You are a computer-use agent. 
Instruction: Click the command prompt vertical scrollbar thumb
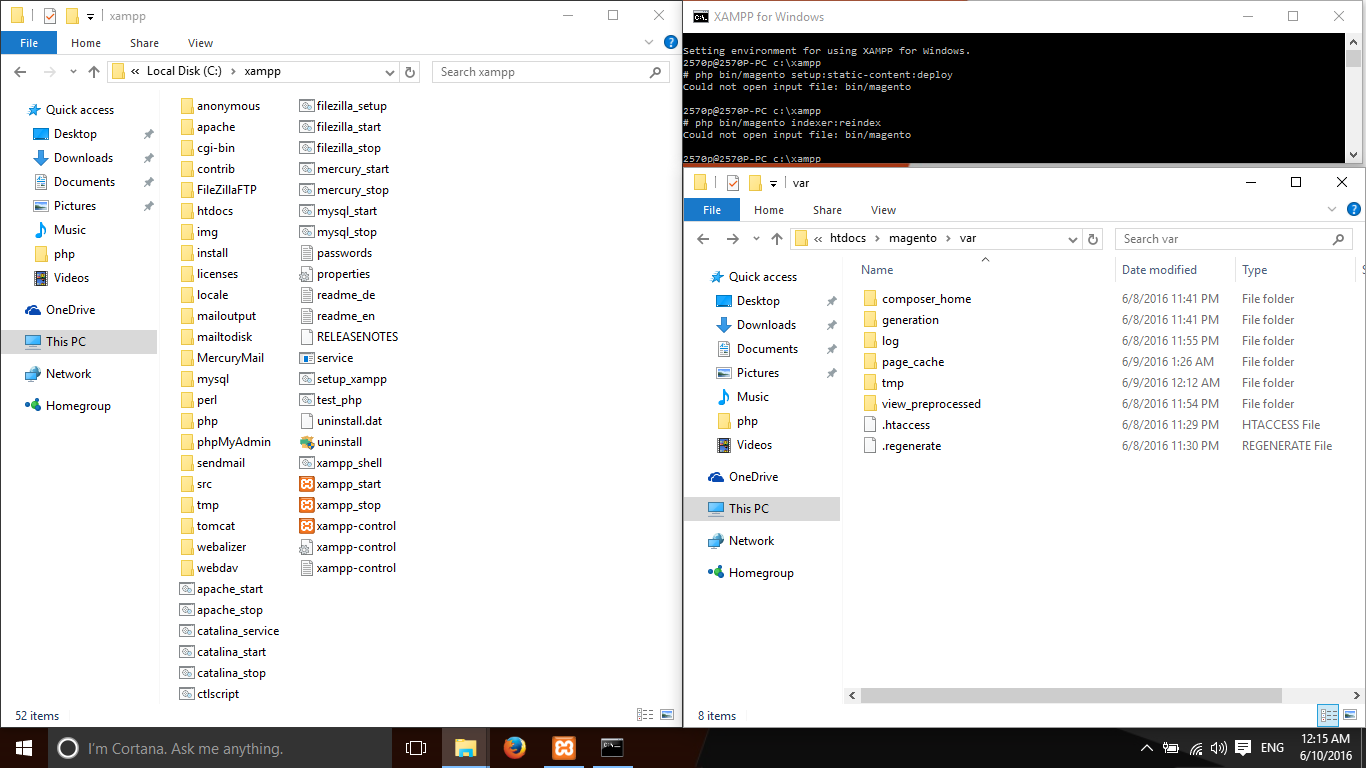[x=1353, y=58]
